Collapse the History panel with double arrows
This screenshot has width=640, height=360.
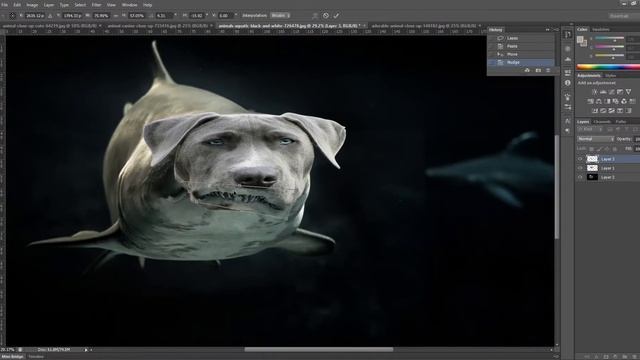(548, 30)
